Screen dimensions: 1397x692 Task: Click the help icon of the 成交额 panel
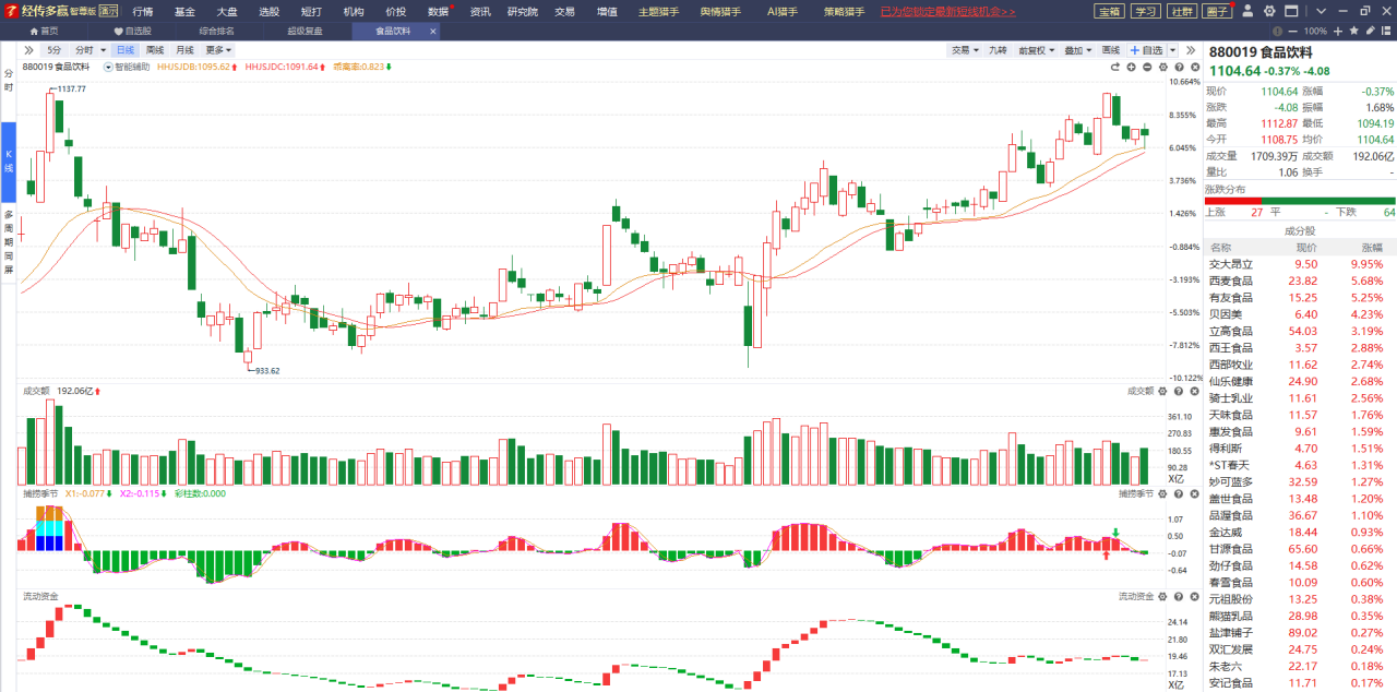click(x=1178, y=391)
